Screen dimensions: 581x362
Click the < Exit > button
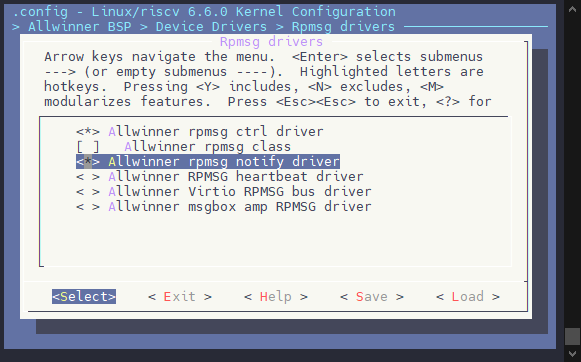(x=180, y=297)
